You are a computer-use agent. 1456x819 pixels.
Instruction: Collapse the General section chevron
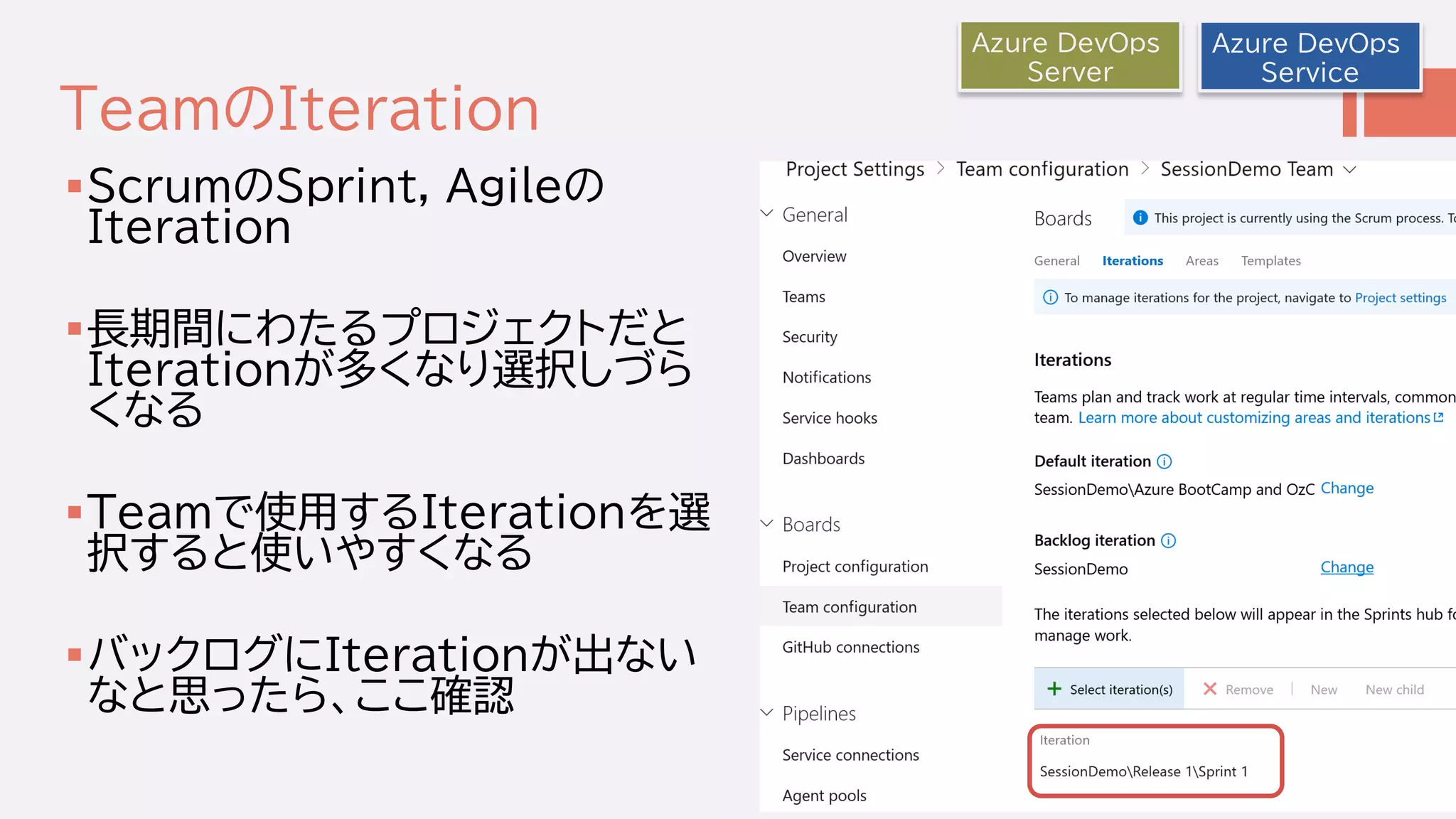pyautogui.click(x=767, y=213)
